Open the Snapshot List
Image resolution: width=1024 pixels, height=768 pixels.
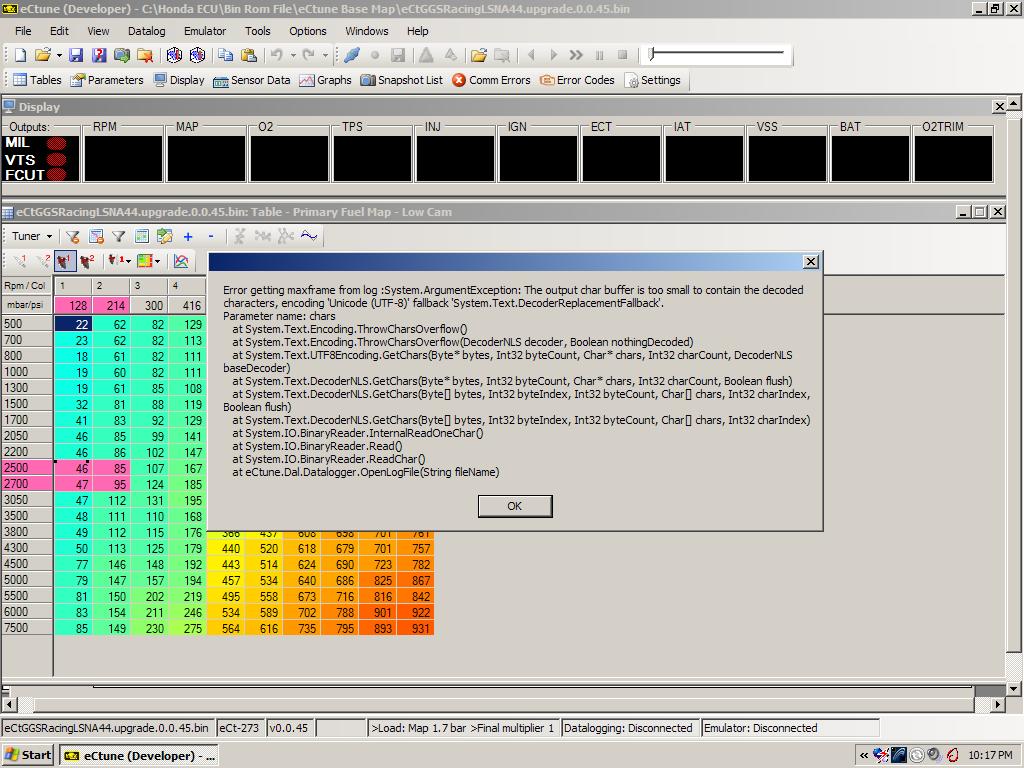click(x=402, y=80)
